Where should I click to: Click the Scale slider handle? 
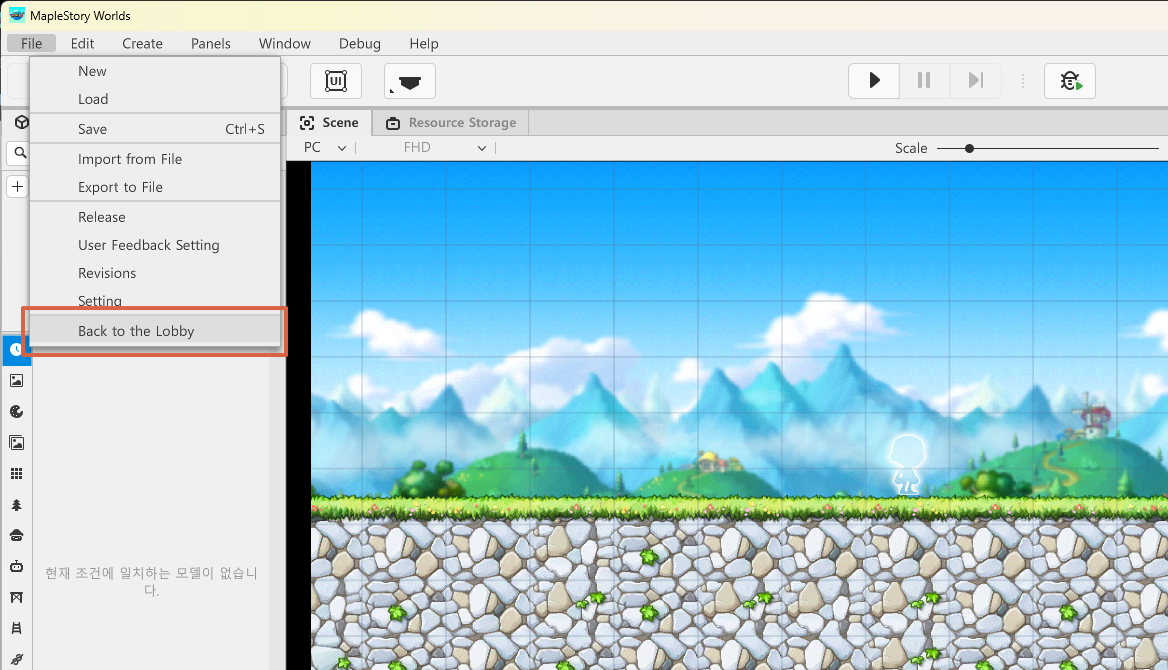coord(969,148)
